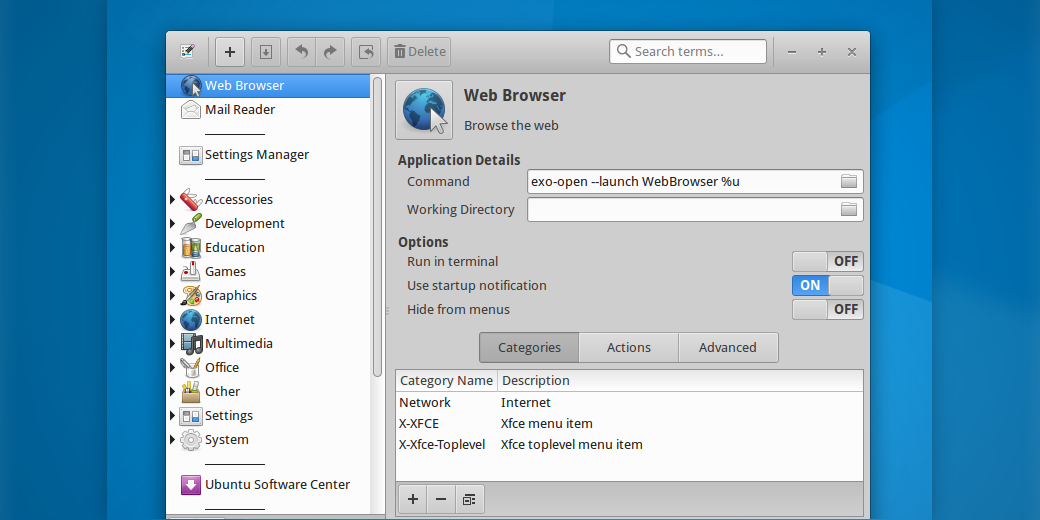Edit the Web Browser launcher name
1040x520 pixels.
(515, 96)
